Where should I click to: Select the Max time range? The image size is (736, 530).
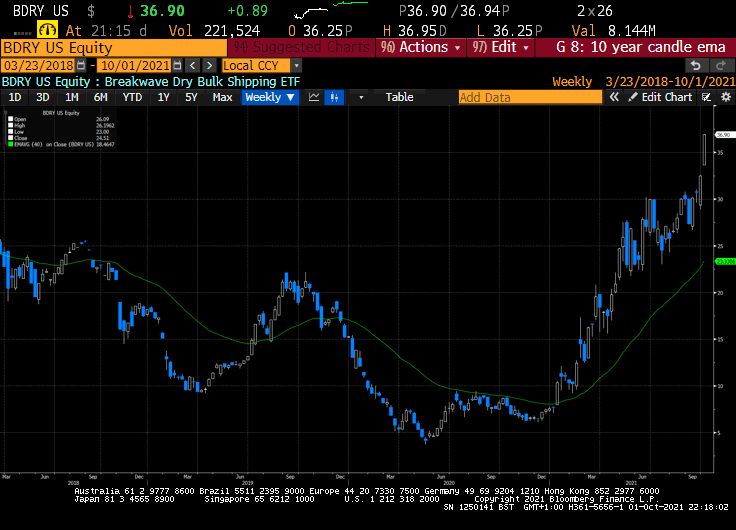point(222,97)
